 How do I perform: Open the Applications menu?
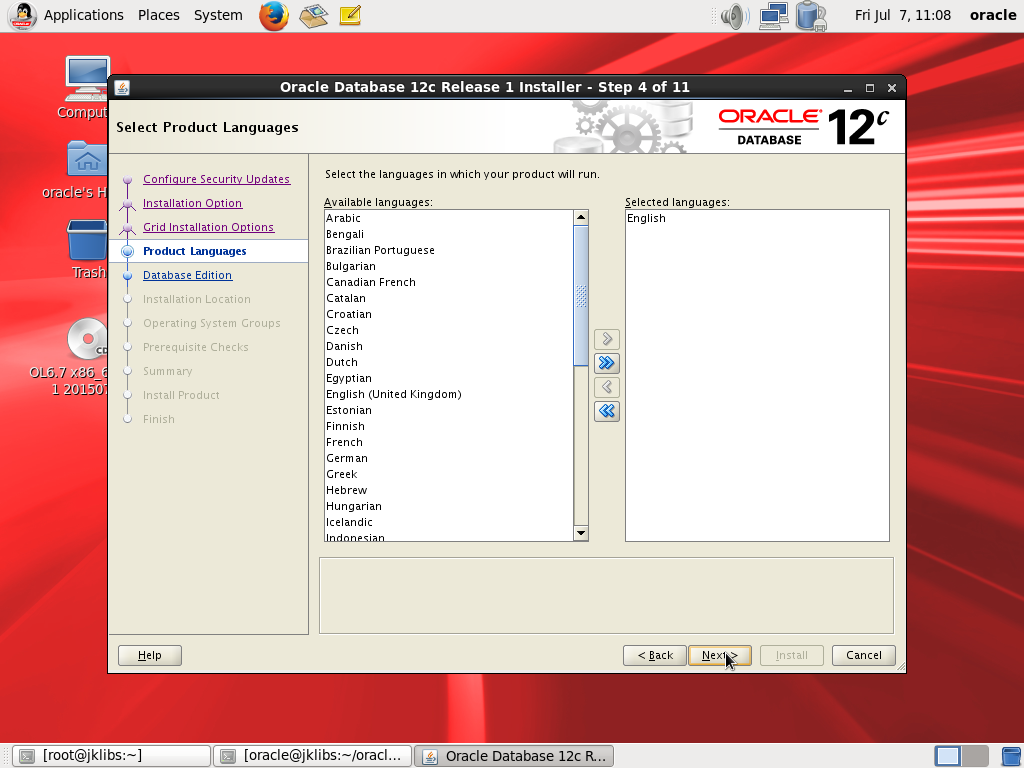84,15
